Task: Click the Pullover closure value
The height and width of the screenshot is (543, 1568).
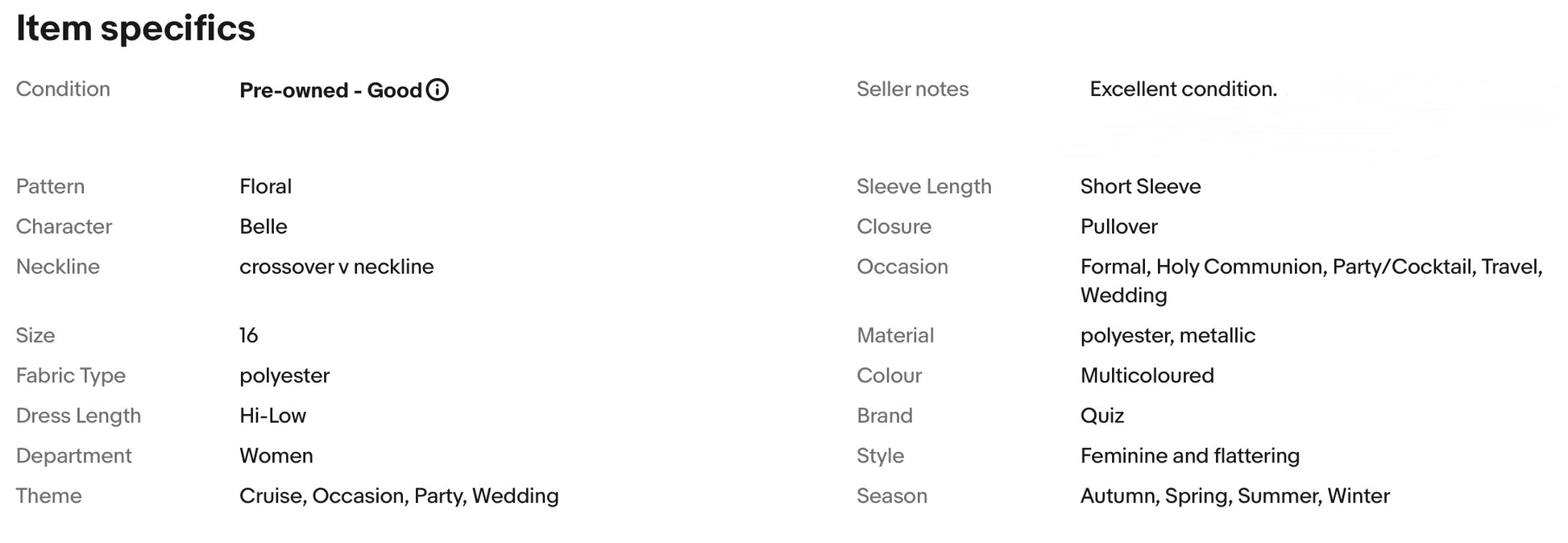Action: point(1118,226)
